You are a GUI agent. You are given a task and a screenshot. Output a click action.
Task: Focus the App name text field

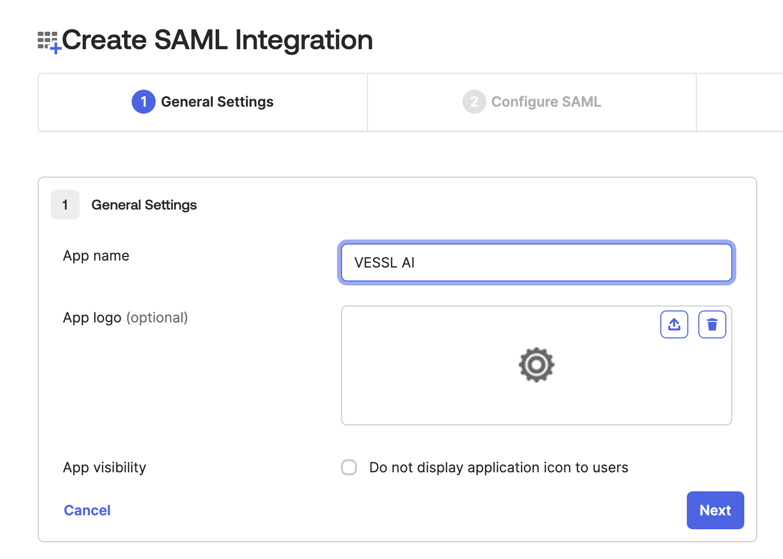coord(536,263)
